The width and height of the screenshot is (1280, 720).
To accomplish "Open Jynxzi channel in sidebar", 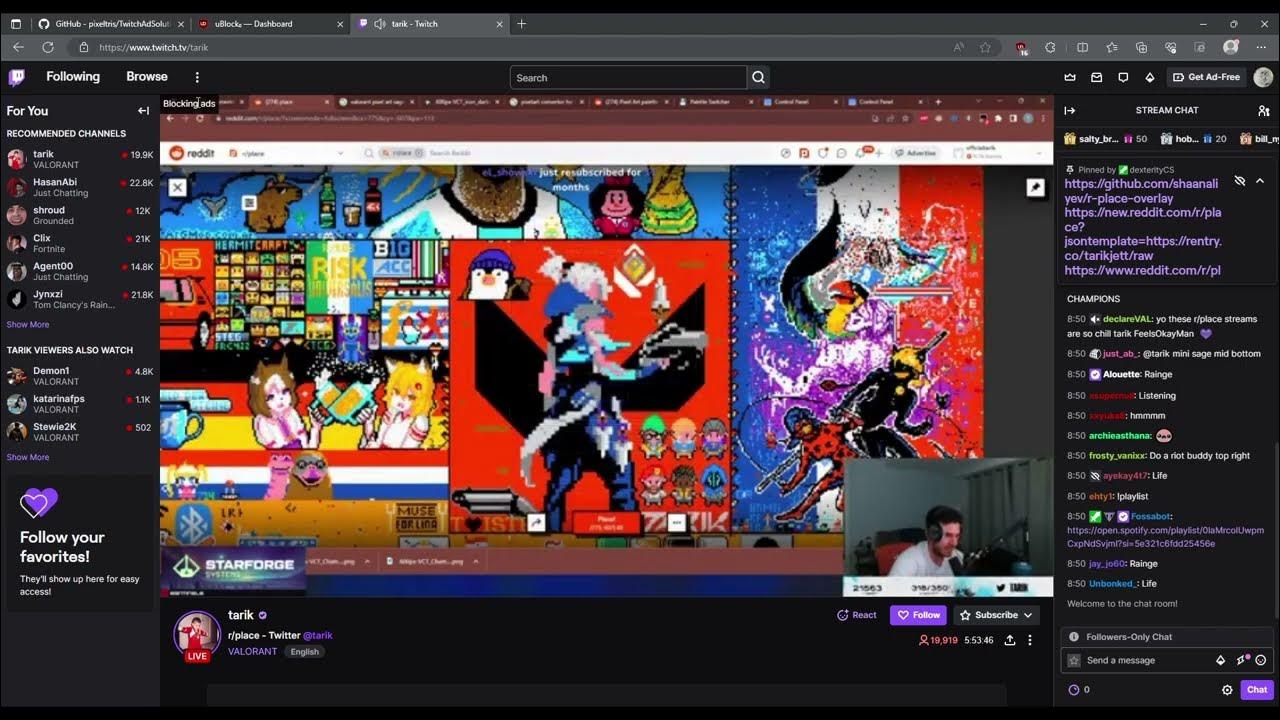I will [80, 299].
